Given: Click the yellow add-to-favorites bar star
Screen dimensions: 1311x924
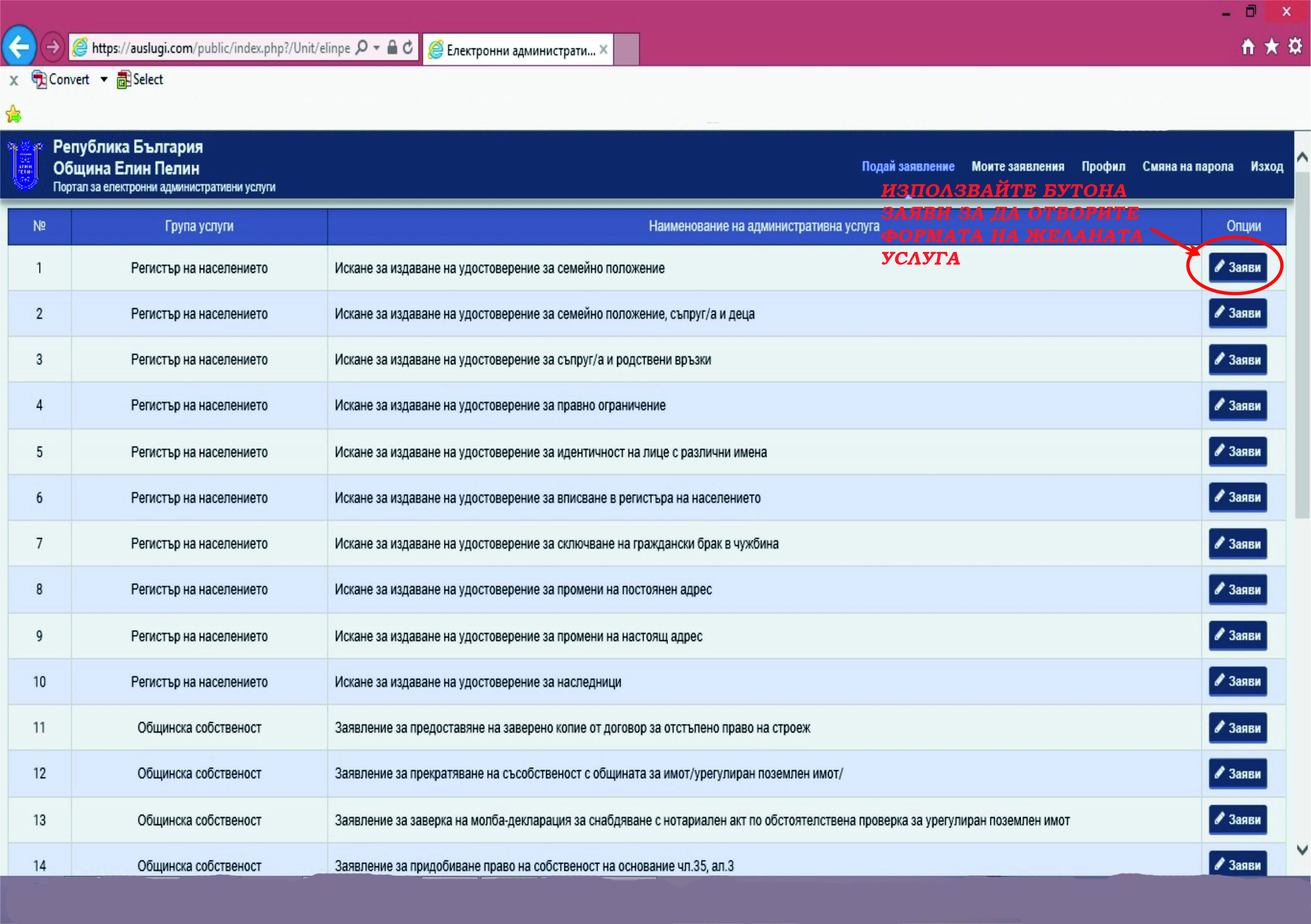Looking at the screenshot, I should [x=14, y=115].
